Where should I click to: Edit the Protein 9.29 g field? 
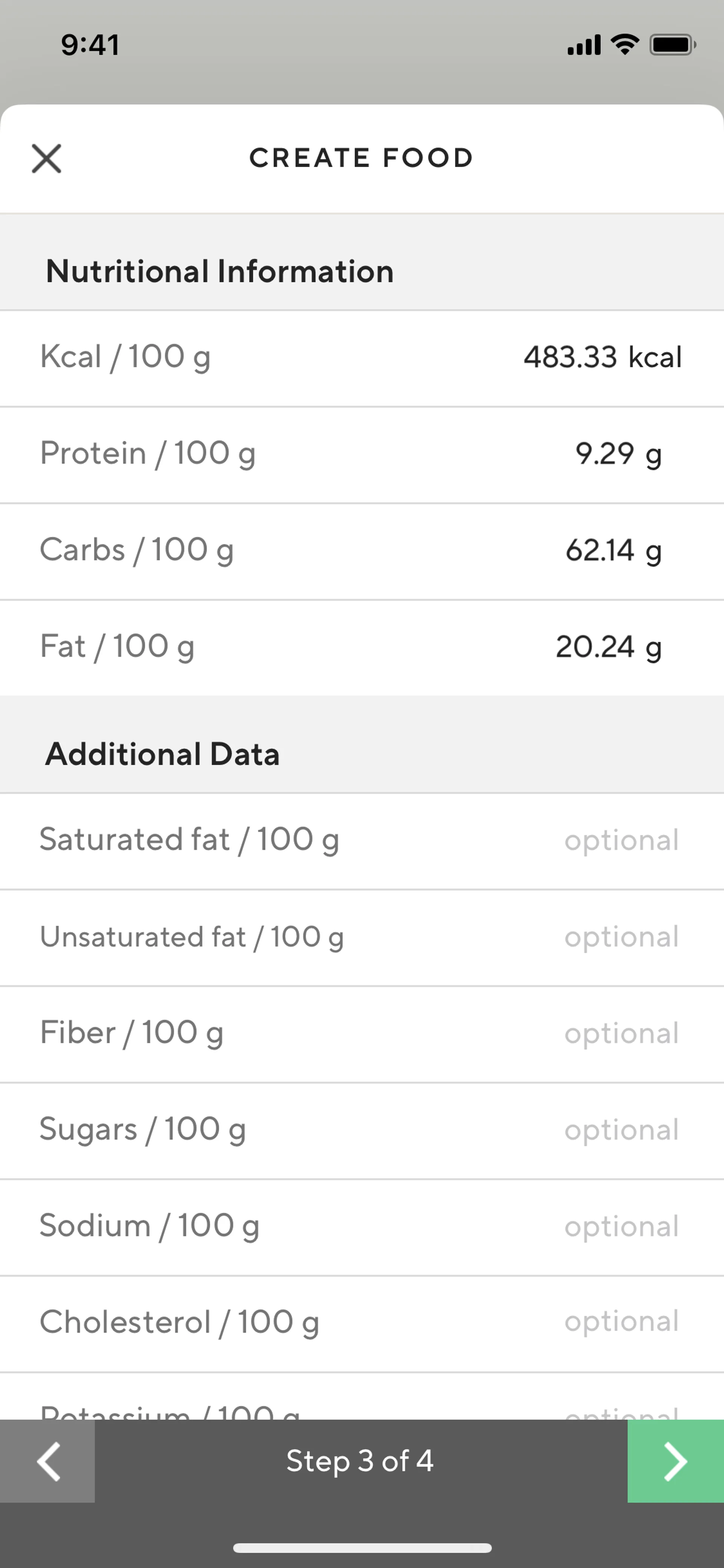point(618,454)
